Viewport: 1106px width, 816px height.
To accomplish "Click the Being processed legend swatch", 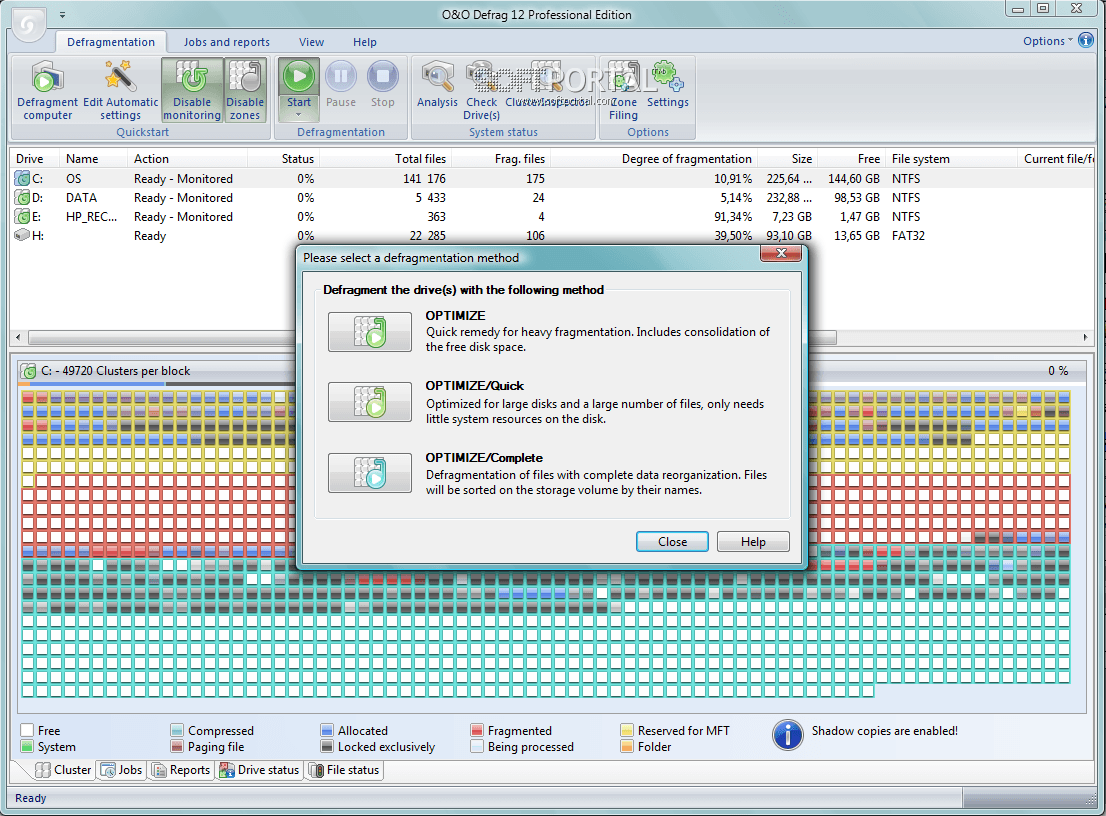I will (477, 746).
